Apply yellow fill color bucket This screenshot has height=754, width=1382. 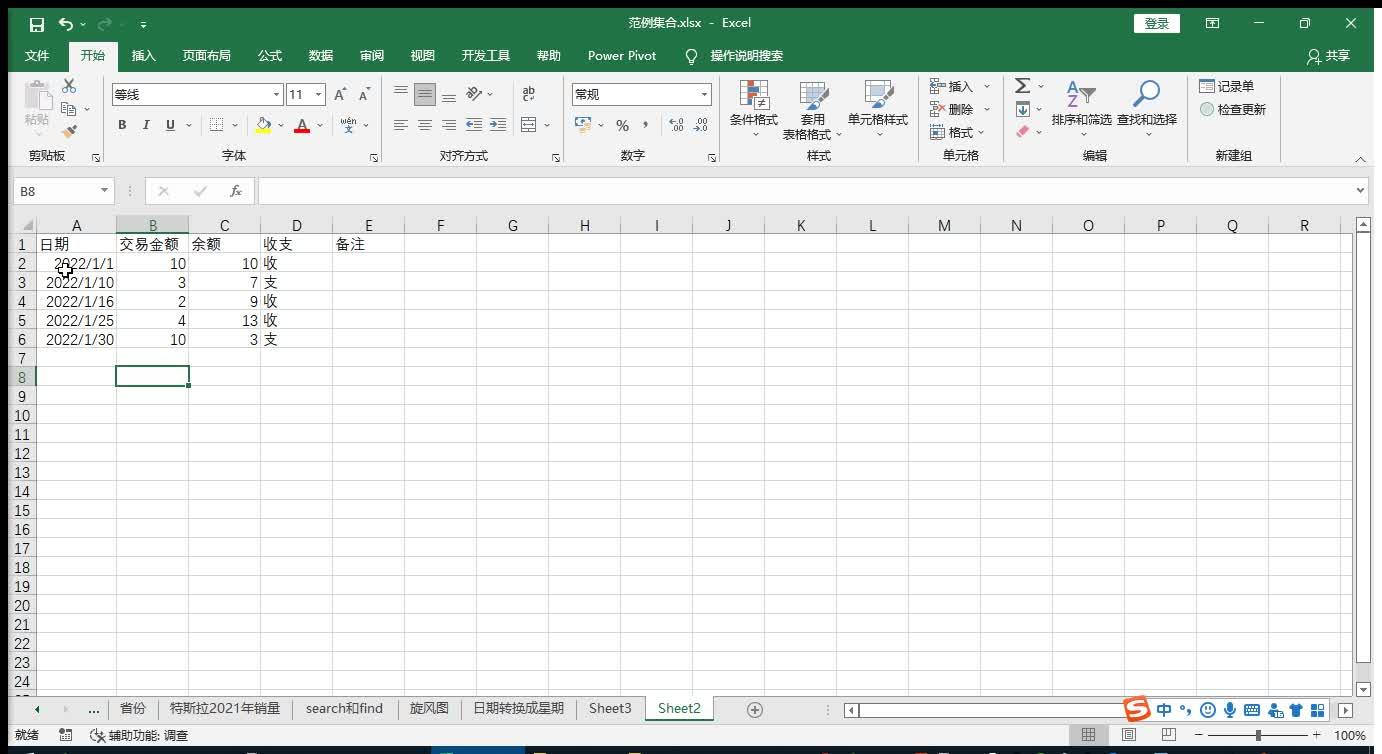[263, 125]
